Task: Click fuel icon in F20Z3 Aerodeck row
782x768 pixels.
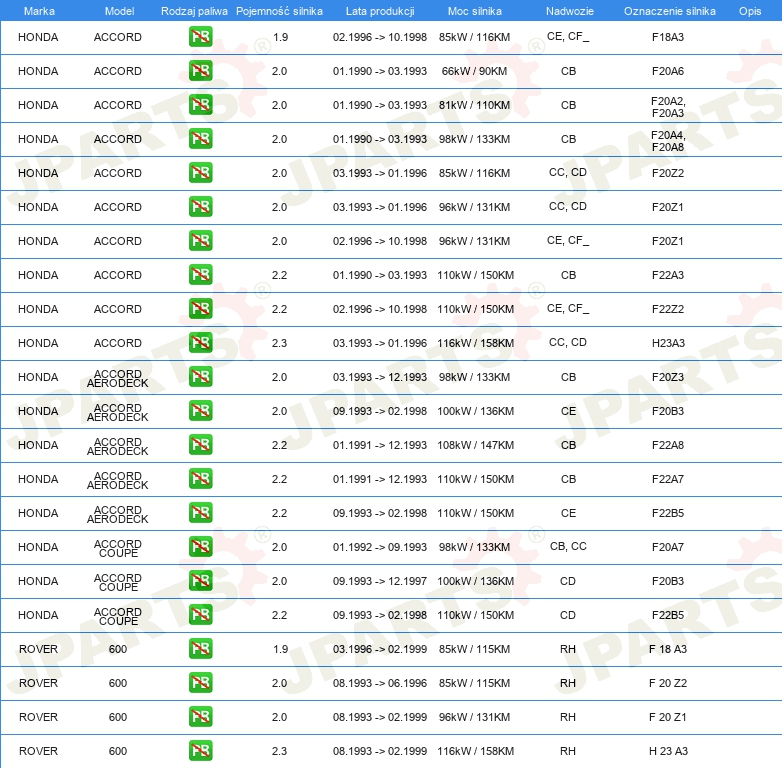Action: point(200,377)
